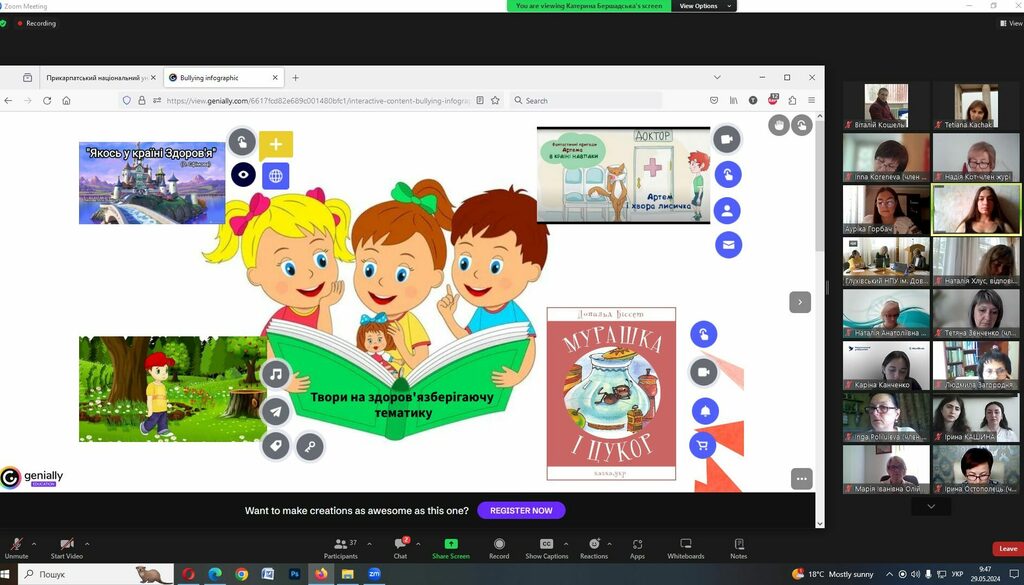Click the envelope mail interactive button
Screen dimensions: 1024x585
click(x=728, y=244)
